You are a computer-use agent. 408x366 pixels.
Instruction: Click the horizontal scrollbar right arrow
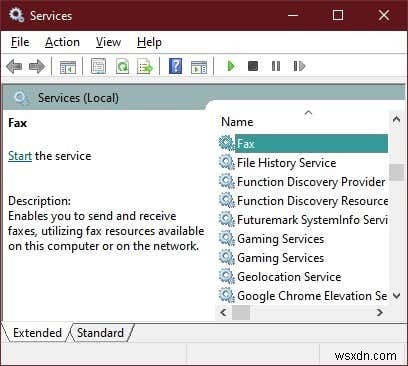click(380, 312)
